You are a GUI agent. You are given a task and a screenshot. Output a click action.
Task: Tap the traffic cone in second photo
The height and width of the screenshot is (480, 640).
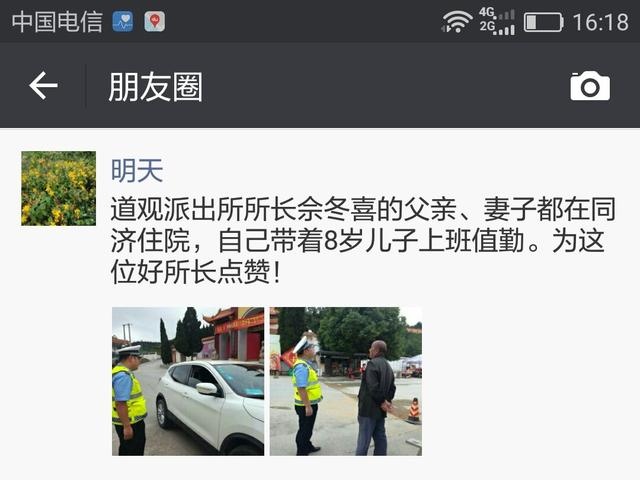coord(414,410)
